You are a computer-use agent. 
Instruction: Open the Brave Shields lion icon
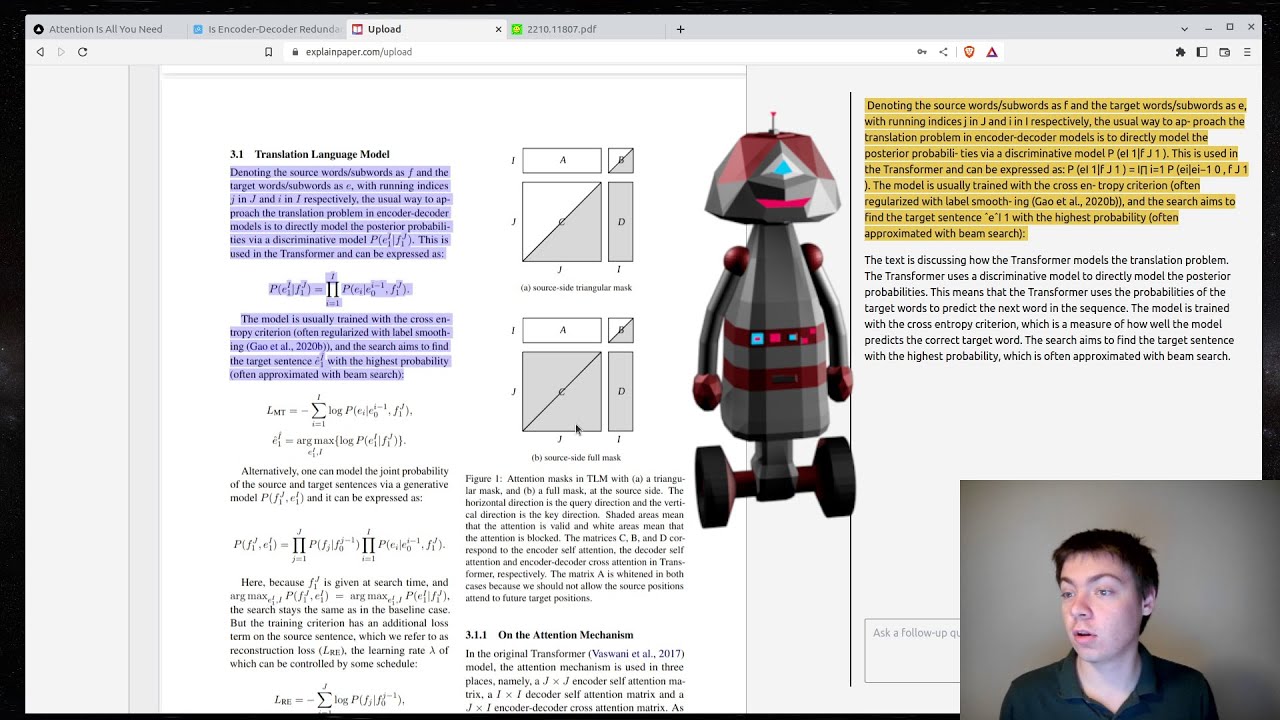pyautogui.click(x=969, y=52)
